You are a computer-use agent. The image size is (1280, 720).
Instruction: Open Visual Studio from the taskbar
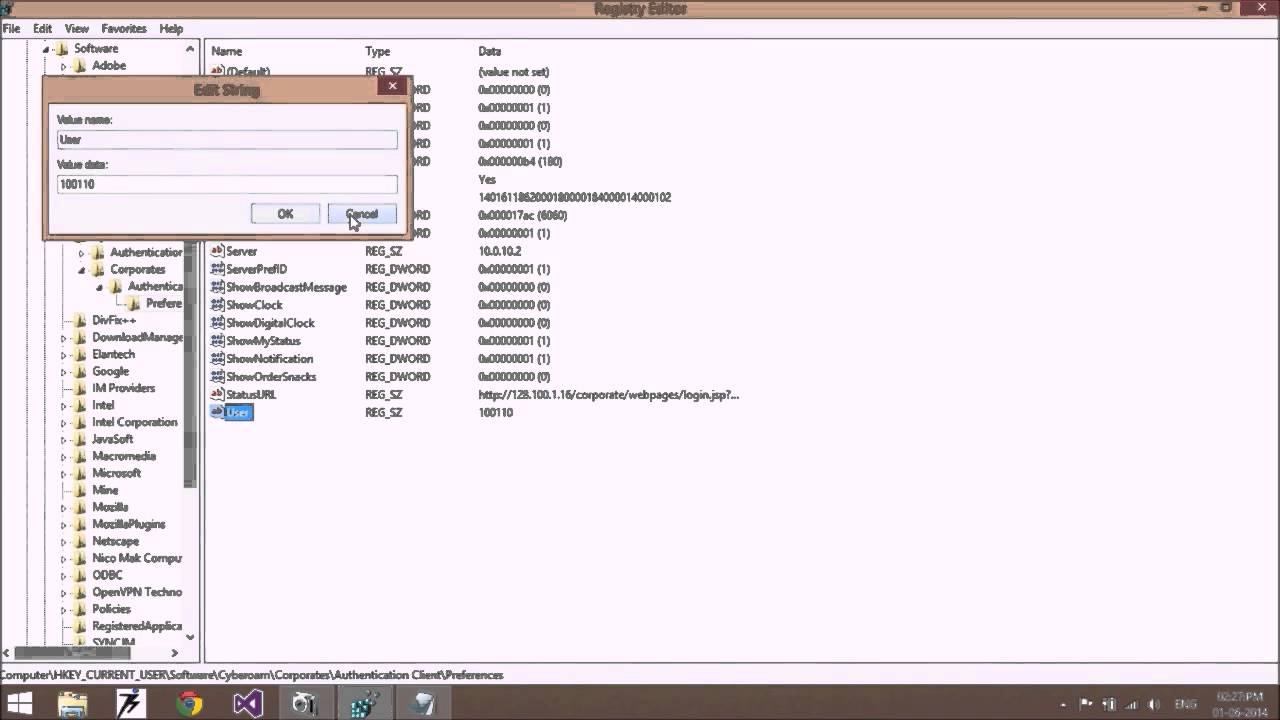[x=247, y=704]
